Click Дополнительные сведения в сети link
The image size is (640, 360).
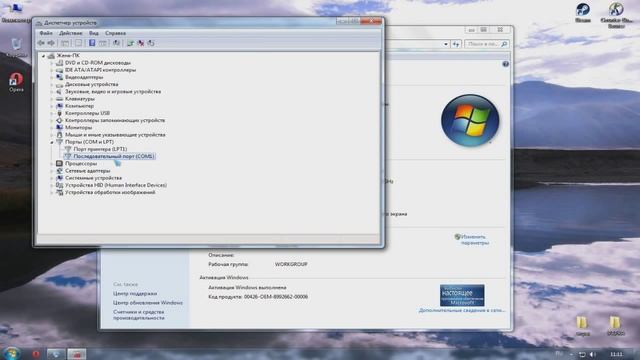coord(462,310)
